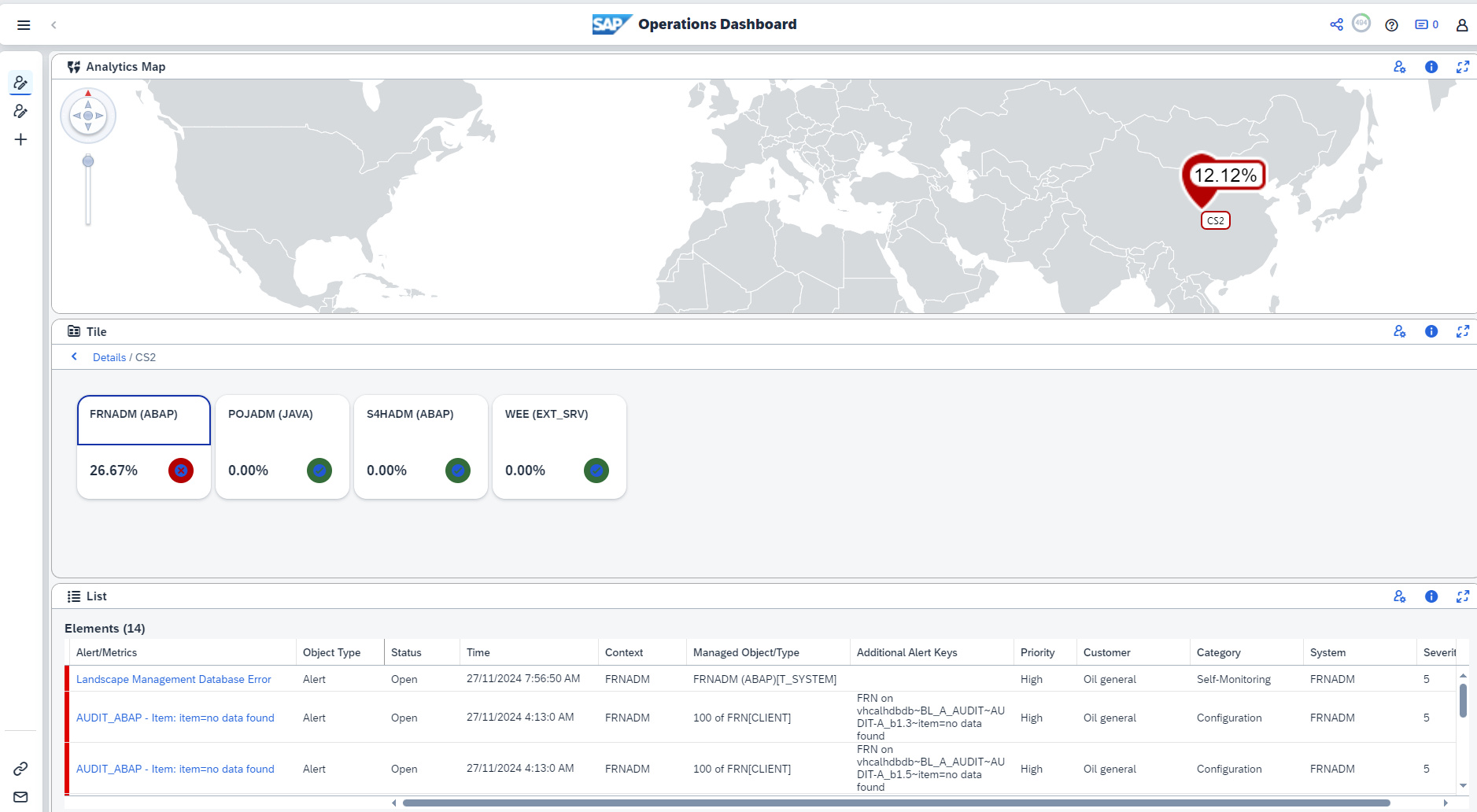Click green status icon on S4HADM tile

[458, 471]
